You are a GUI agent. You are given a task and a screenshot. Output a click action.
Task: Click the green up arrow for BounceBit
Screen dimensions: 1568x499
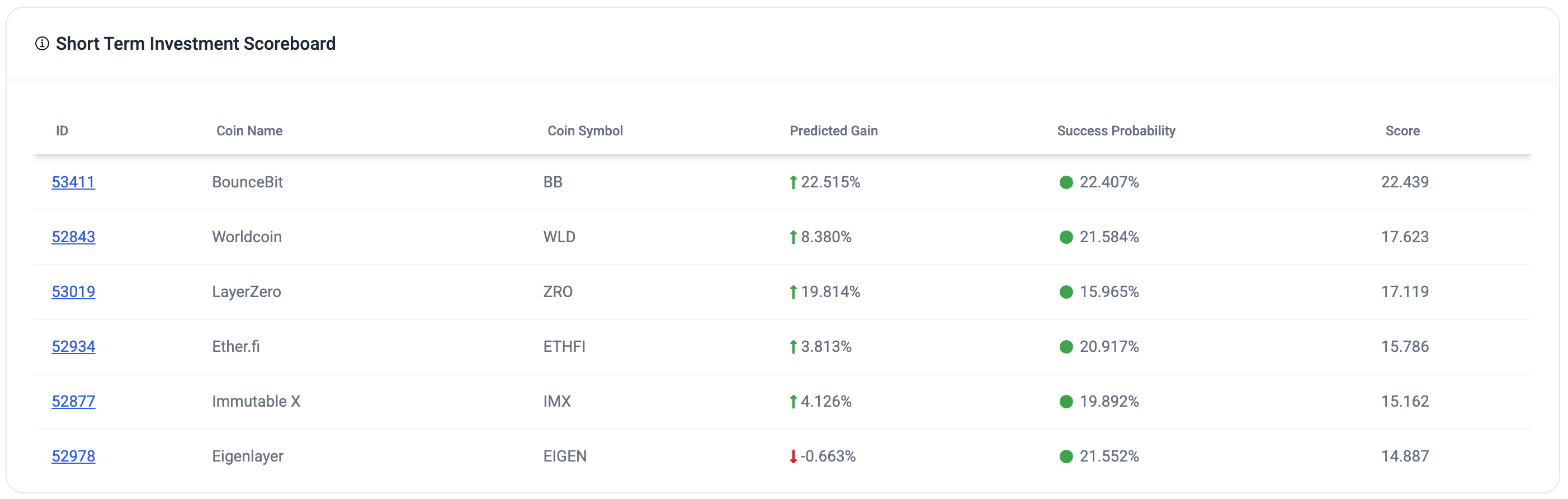pyautogui.click(x=793, y=182)
